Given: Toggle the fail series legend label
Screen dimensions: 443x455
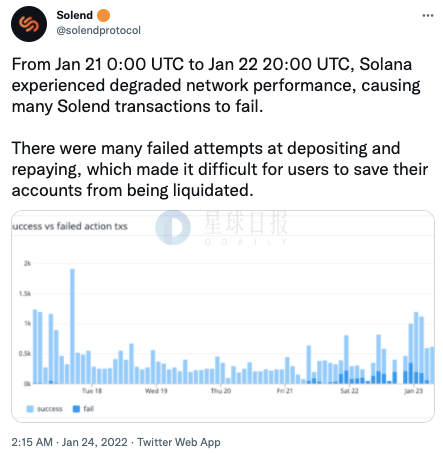Looking at the screenshot, I should (88, 409).
